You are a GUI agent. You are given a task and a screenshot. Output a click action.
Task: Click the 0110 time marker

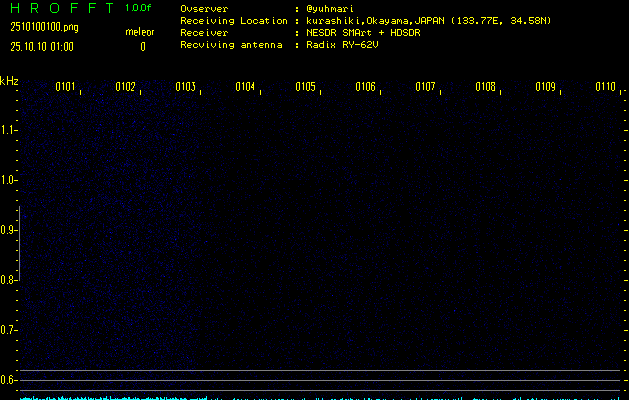[605, 87]
